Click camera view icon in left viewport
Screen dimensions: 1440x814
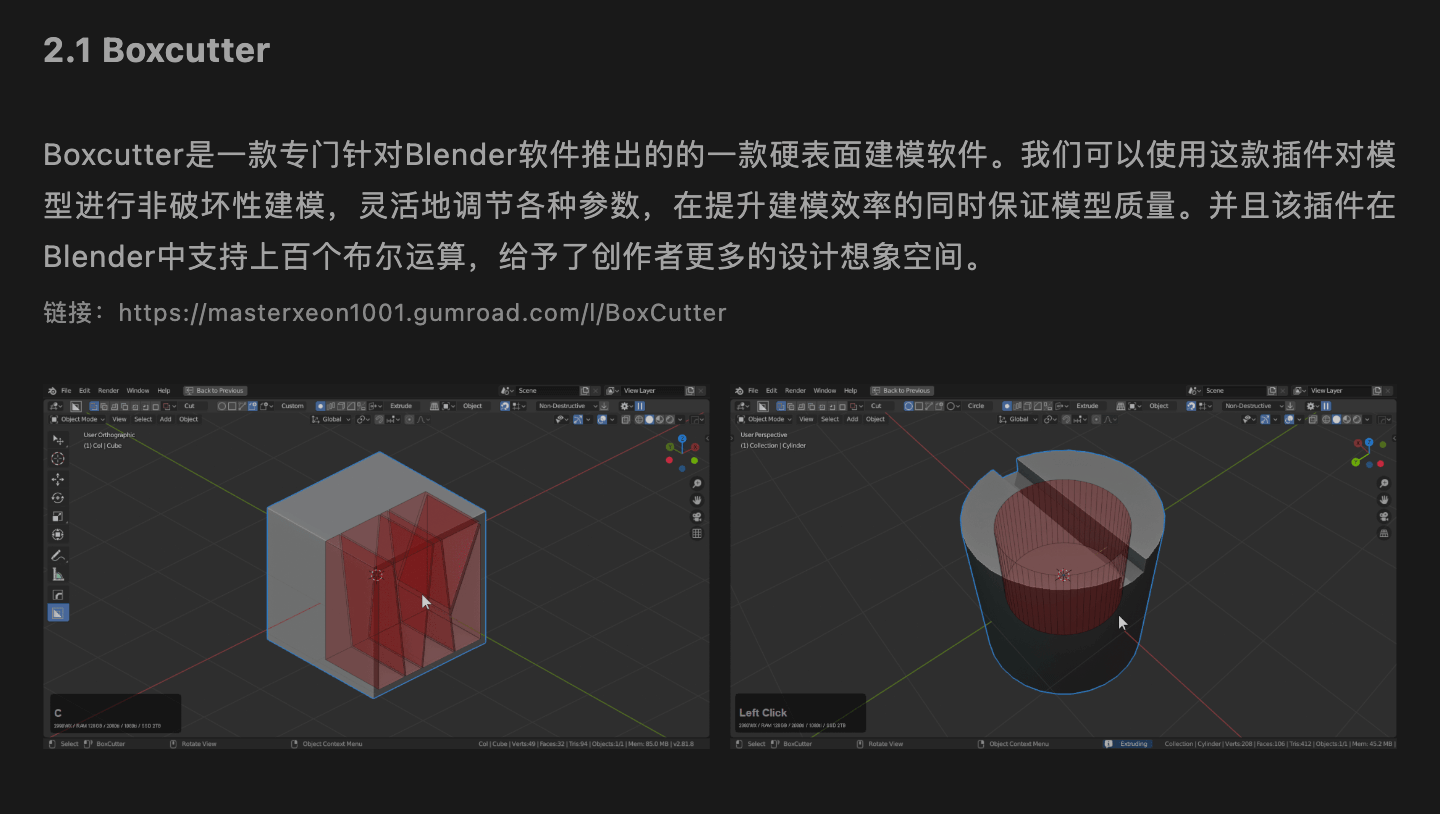(x=697, y=517)
